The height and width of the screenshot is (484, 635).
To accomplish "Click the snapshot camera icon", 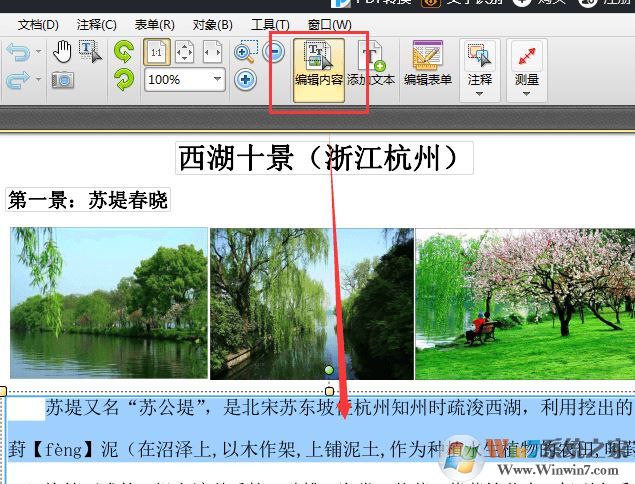I will 63,80.
